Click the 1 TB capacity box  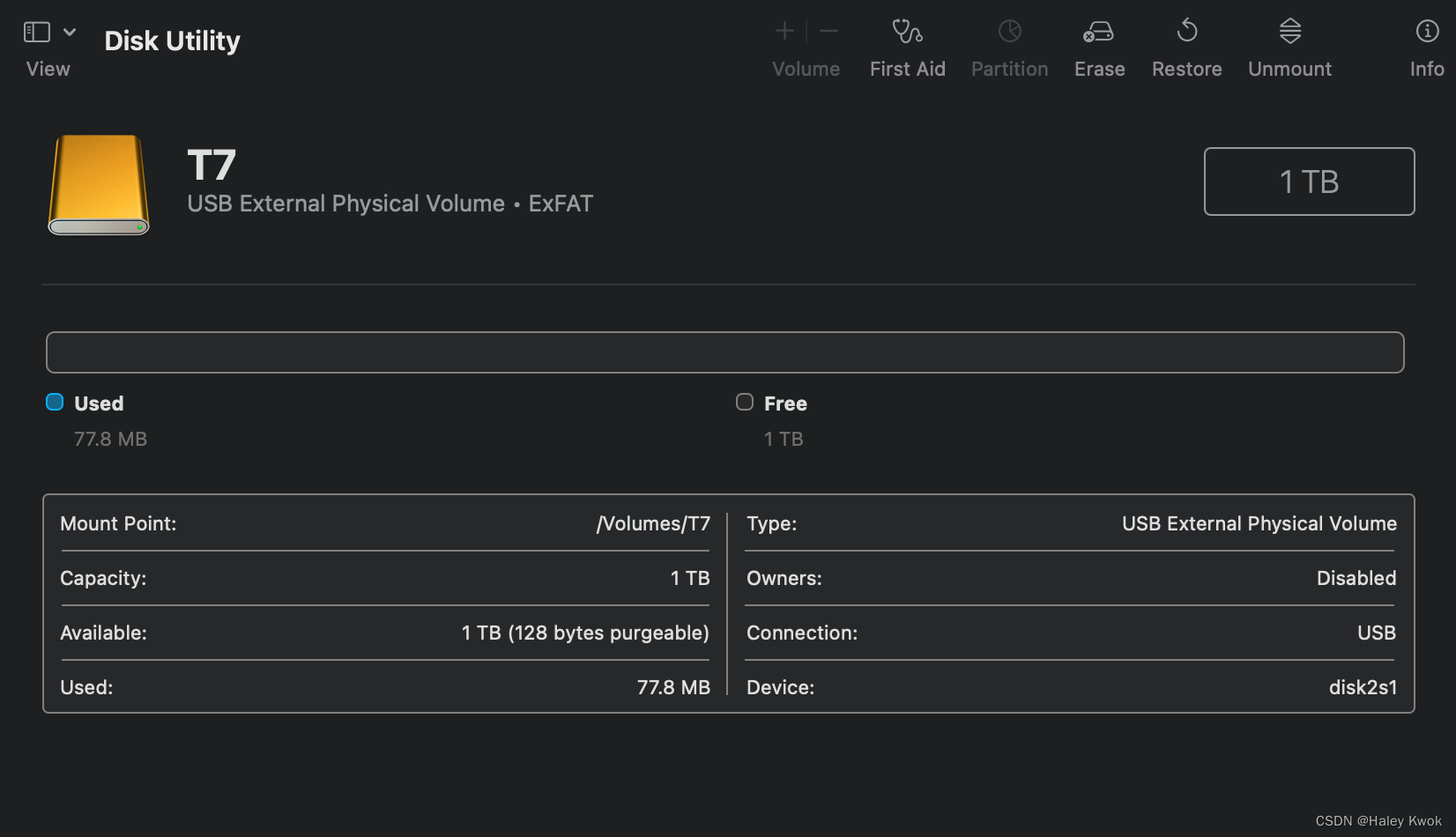point(1310,181)
